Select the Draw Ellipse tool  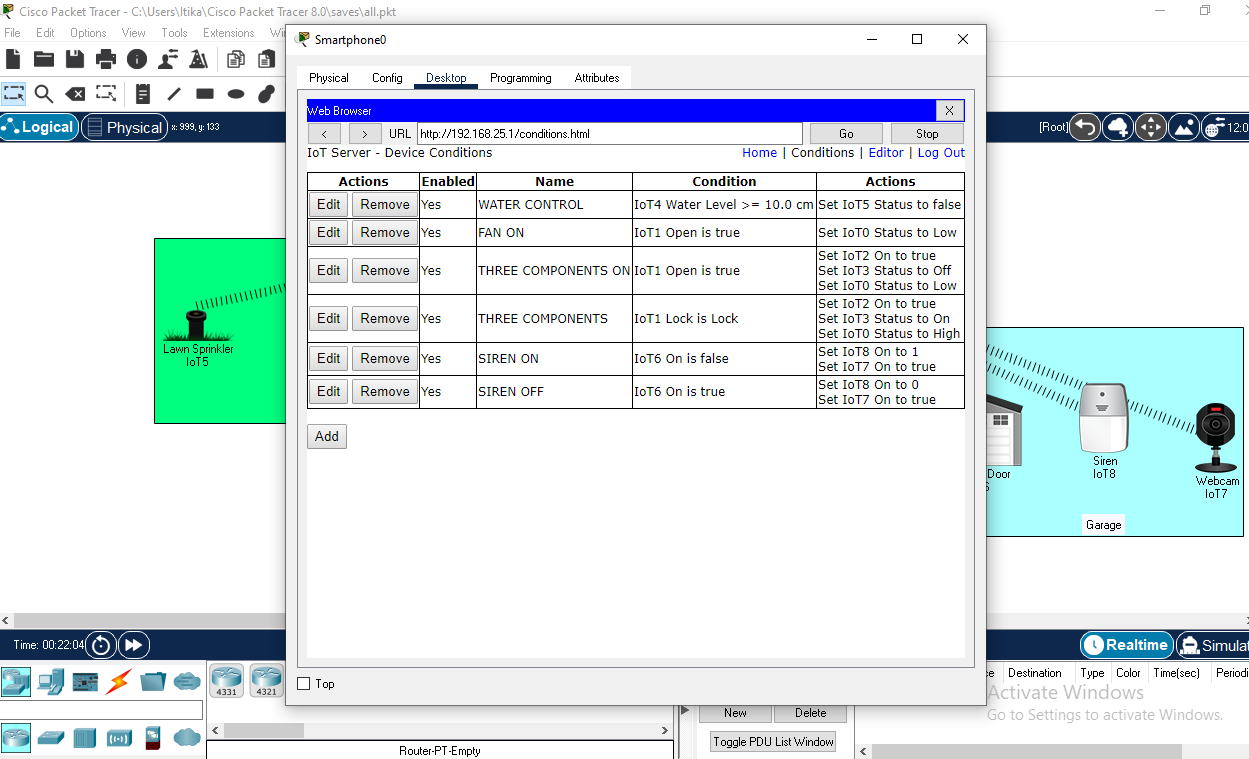(x=236, y=94)
